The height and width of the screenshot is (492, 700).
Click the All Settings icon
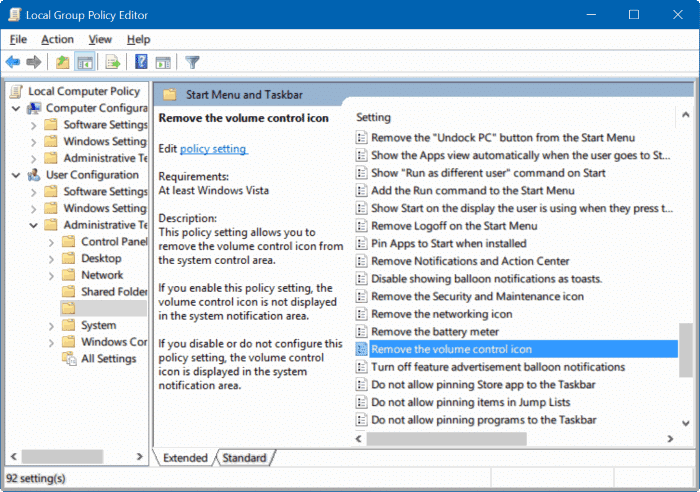(x=69, y=359)
